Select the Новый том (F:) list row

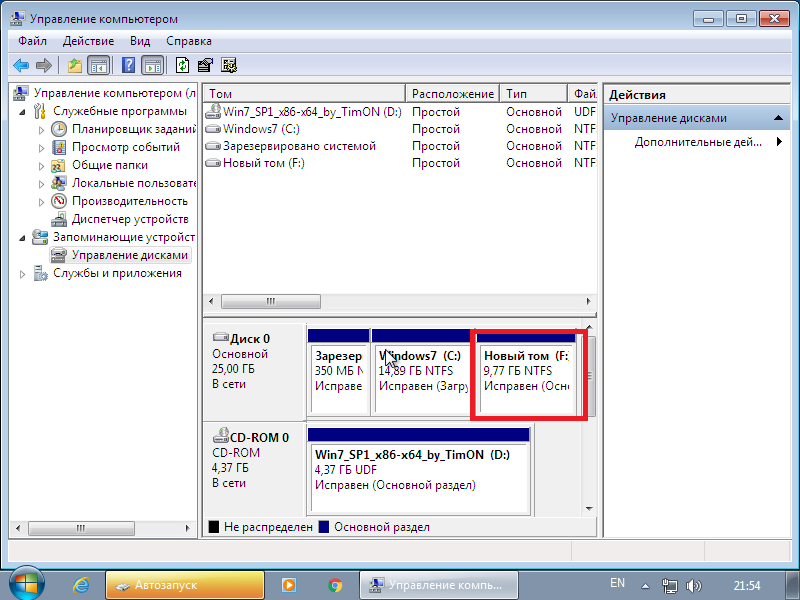pyautogui.click(x=401, y=163)
